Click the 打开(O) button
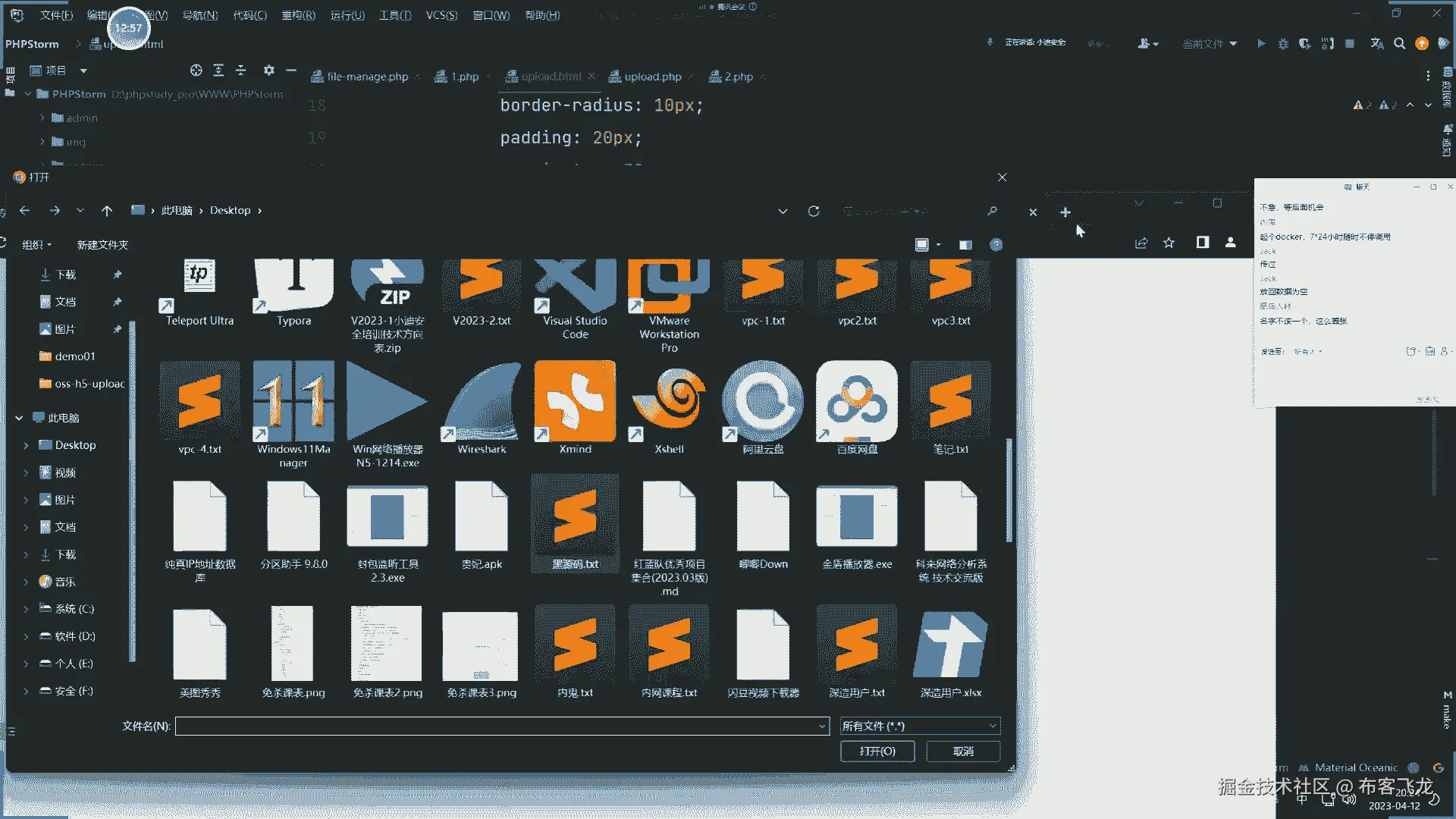 (x=877, y=752)
